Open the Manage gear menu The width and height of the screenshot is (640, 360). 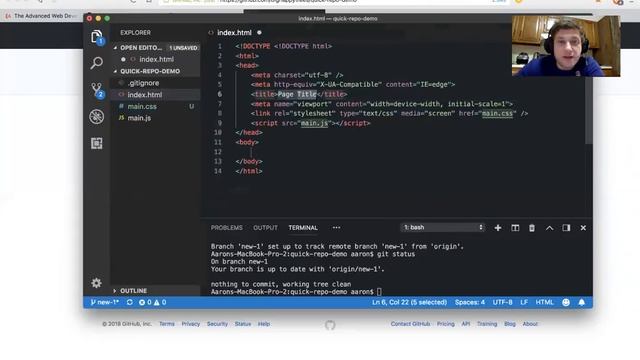(96, 283)
